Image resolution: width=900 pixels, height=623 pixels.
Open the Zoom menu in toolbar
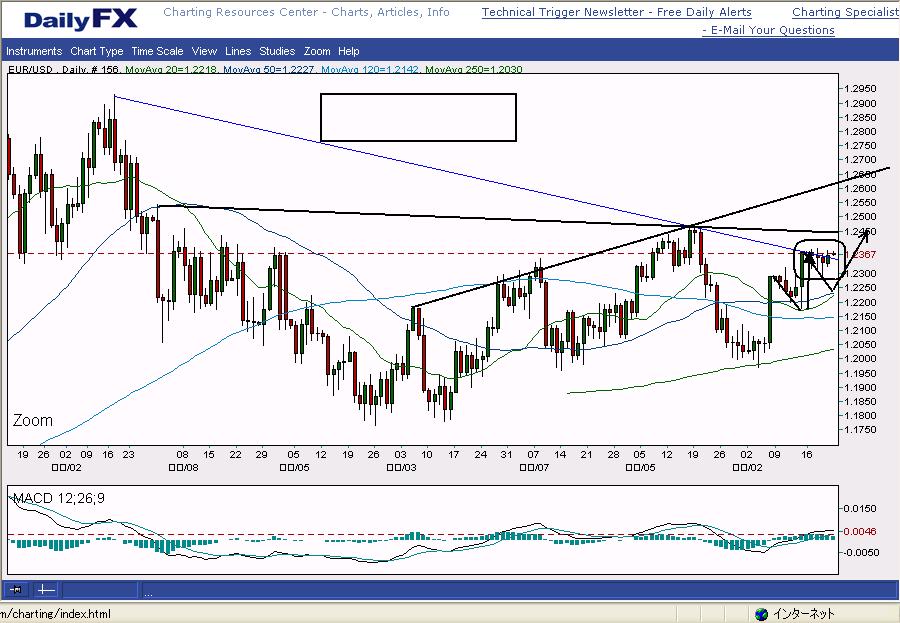(x=317, y=51)
